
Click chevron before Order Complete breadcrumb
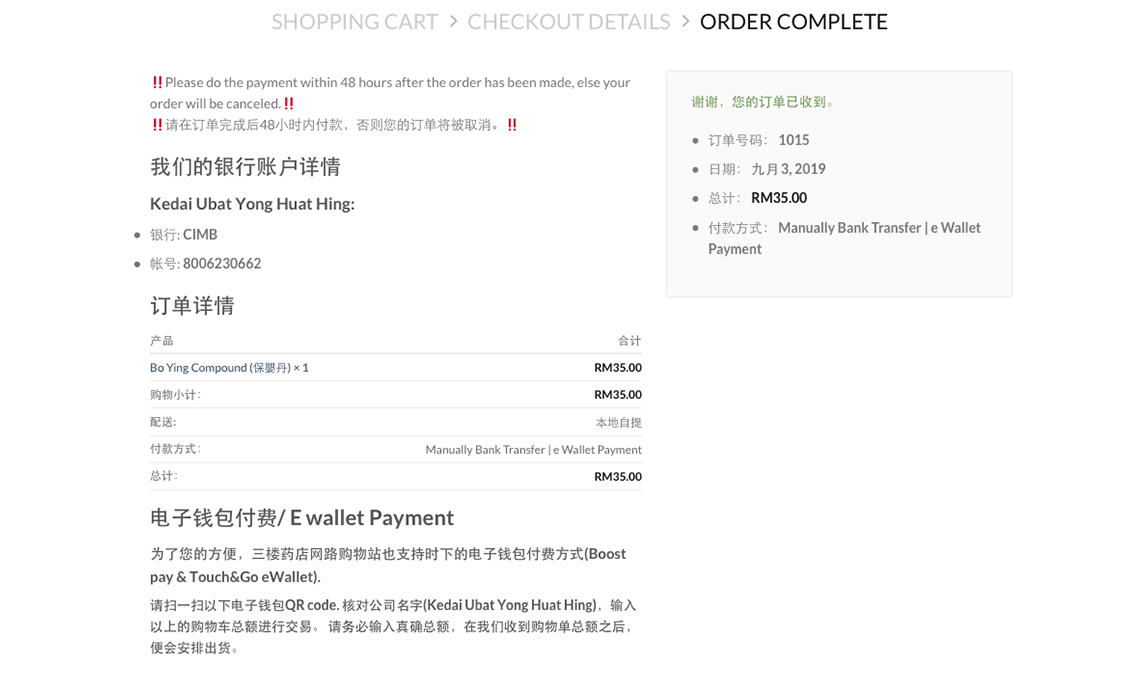pos(685,22)
